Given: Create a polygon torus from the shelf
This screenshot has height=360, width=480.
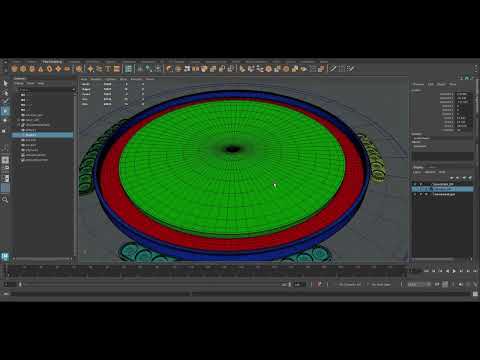Looking at the screenshot, I should pos(49,69).
